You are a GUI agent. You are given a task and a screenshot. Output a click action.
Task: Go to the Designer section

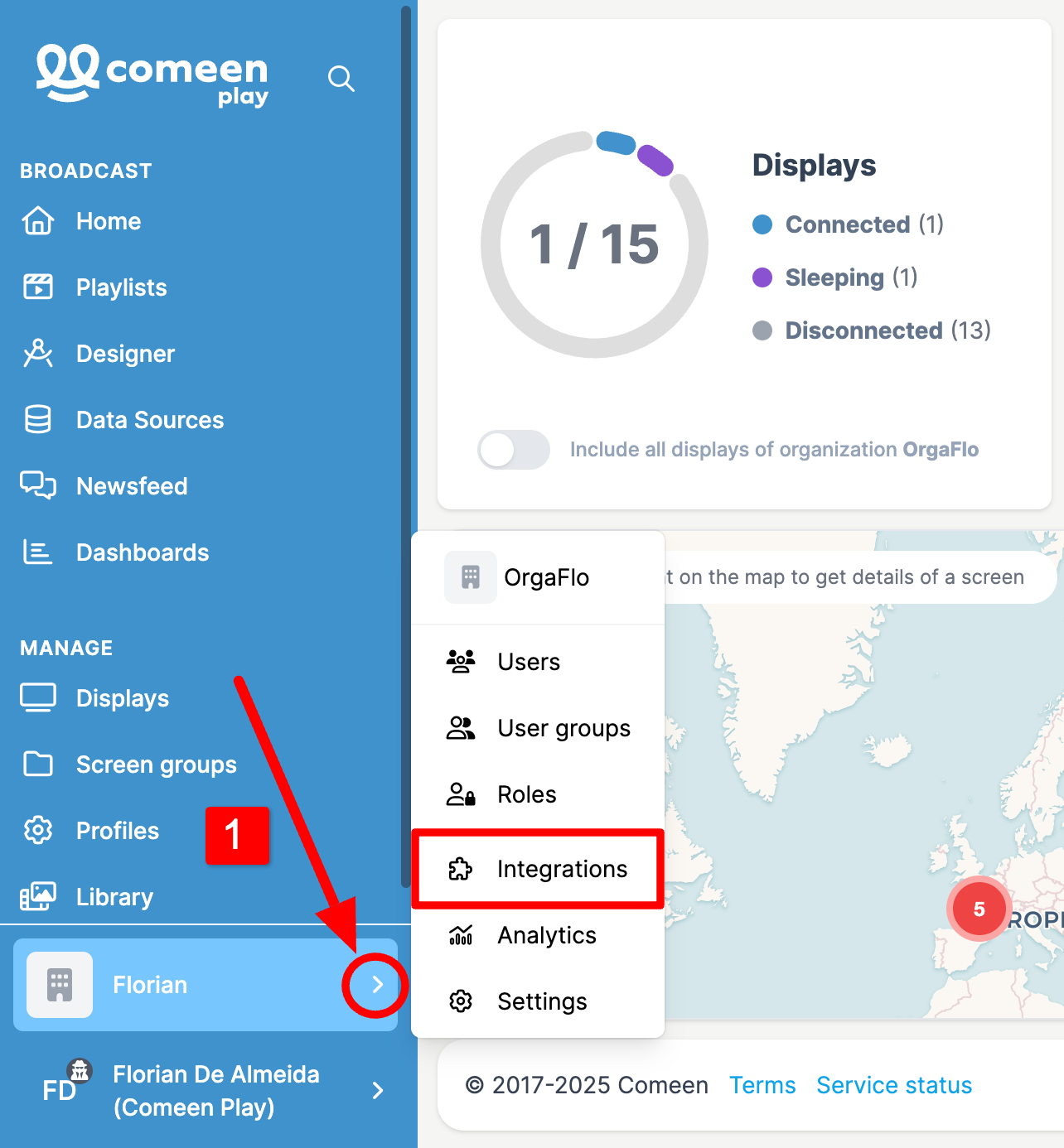[x=126, y=354]
